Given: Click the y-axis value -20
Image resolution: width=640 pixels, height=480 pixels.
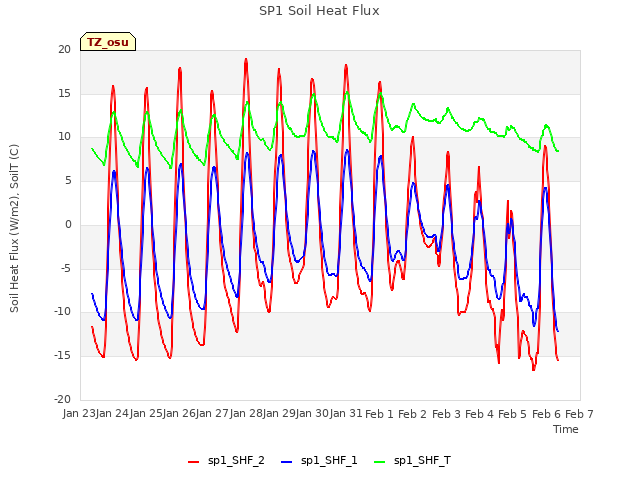Looking at the screenshot, I should (62, 399).
